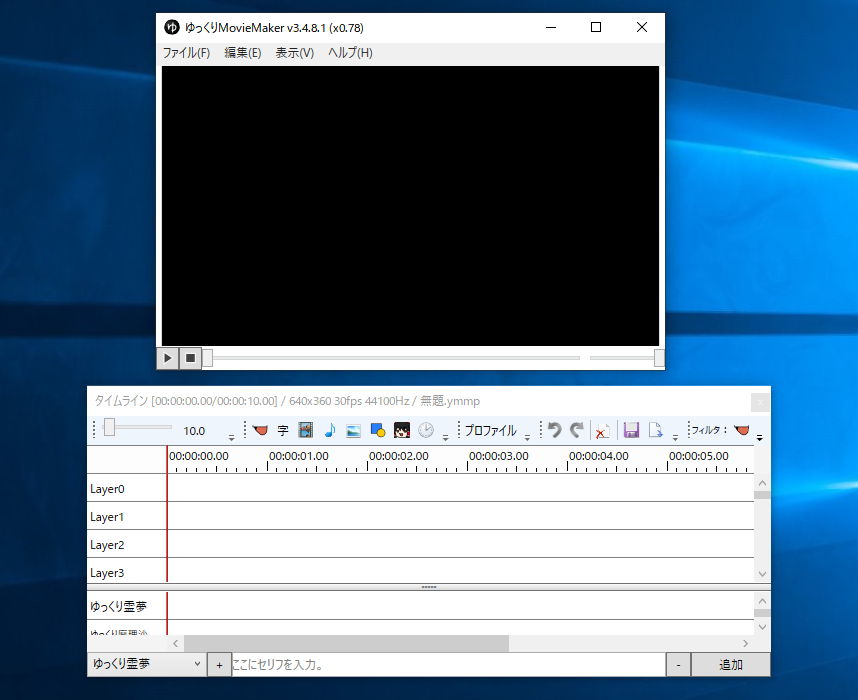Click the layer list's scroll-down arrow
The height and width of the screenshot is (700, 858).
tap(762, 574)
